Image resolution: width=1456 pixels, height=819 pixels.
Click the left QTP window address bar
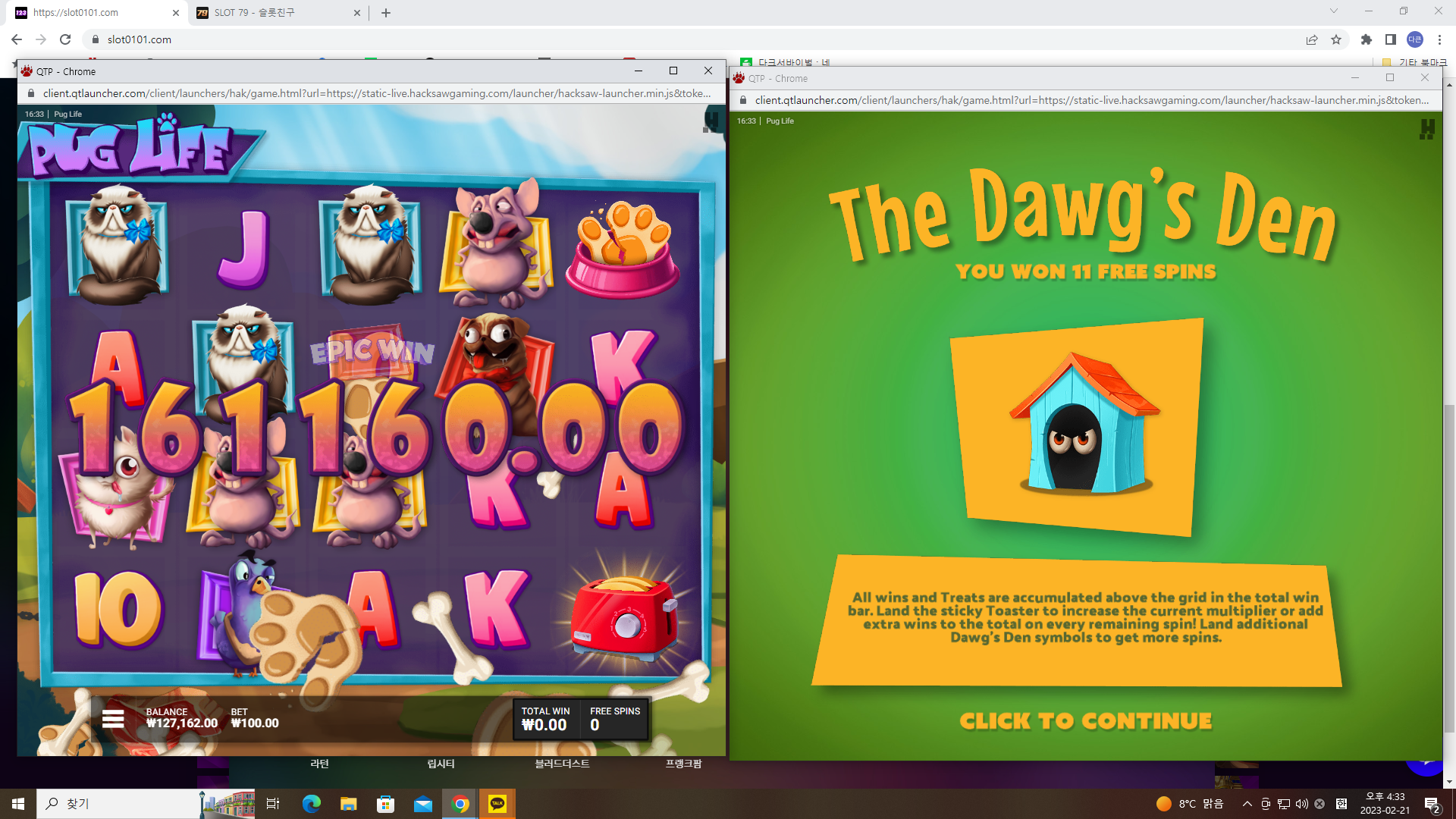(377, 93)
